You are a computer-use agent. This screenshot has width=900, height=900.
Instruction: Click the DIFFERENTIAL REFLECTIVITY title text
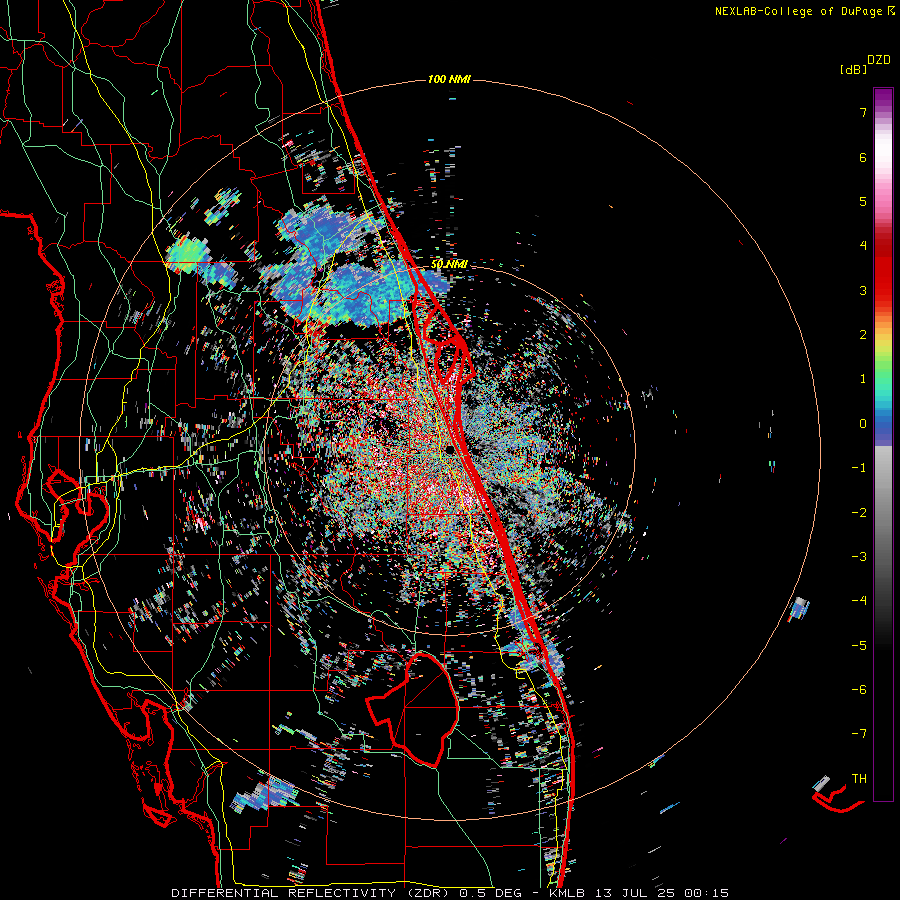(x=284, y=893)
